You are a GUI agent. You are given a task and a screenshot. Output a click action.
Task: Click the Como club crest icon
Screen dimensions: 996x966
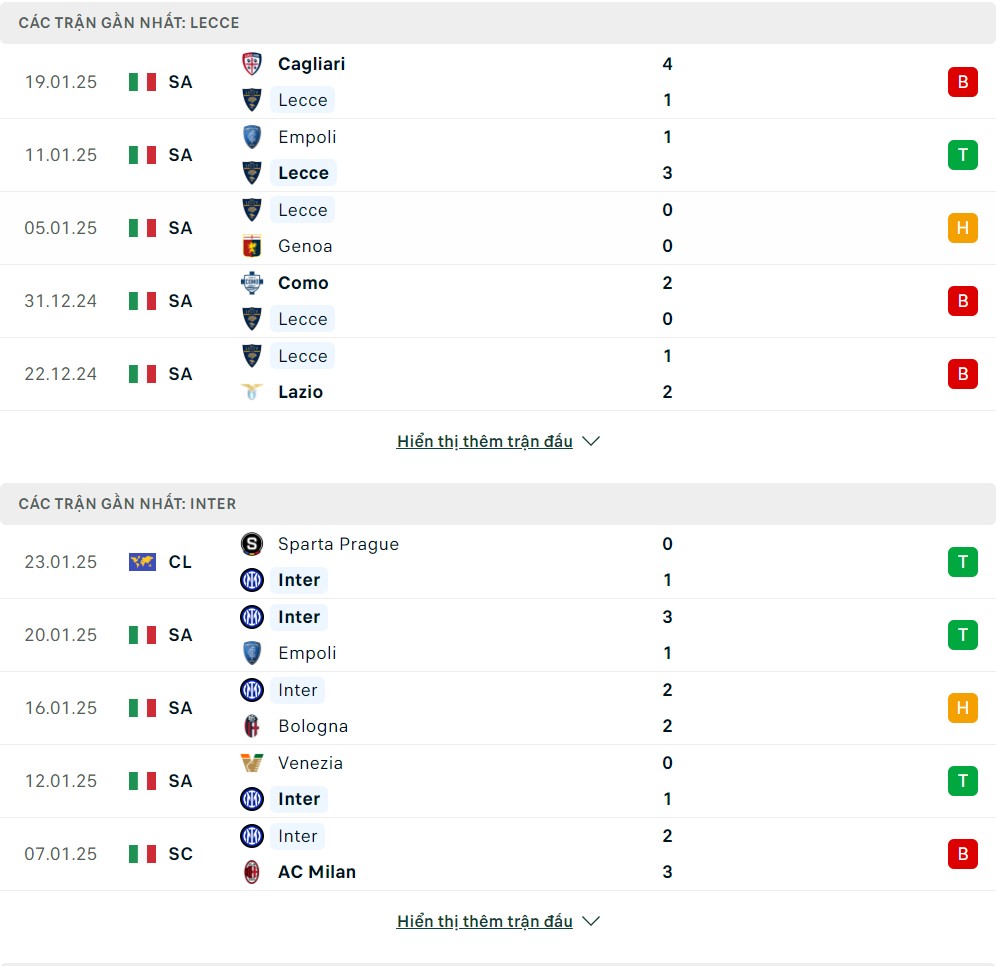(x=252, y=283)
